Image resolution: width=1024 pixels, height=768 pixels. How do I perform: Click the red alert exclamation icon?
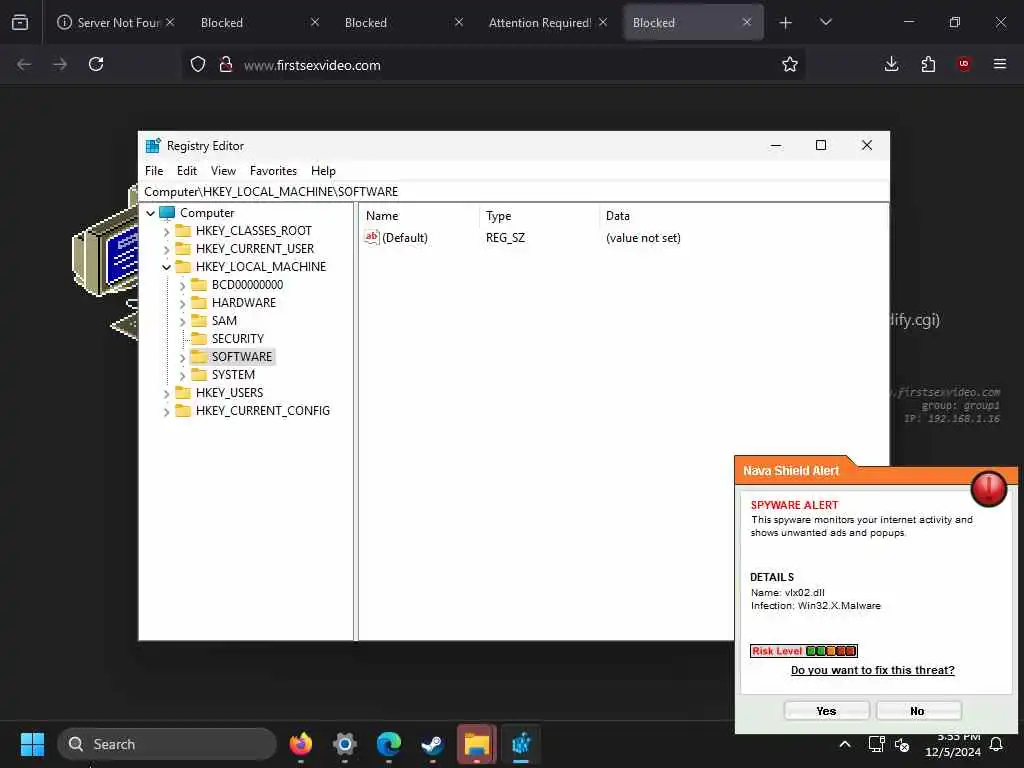989,488
